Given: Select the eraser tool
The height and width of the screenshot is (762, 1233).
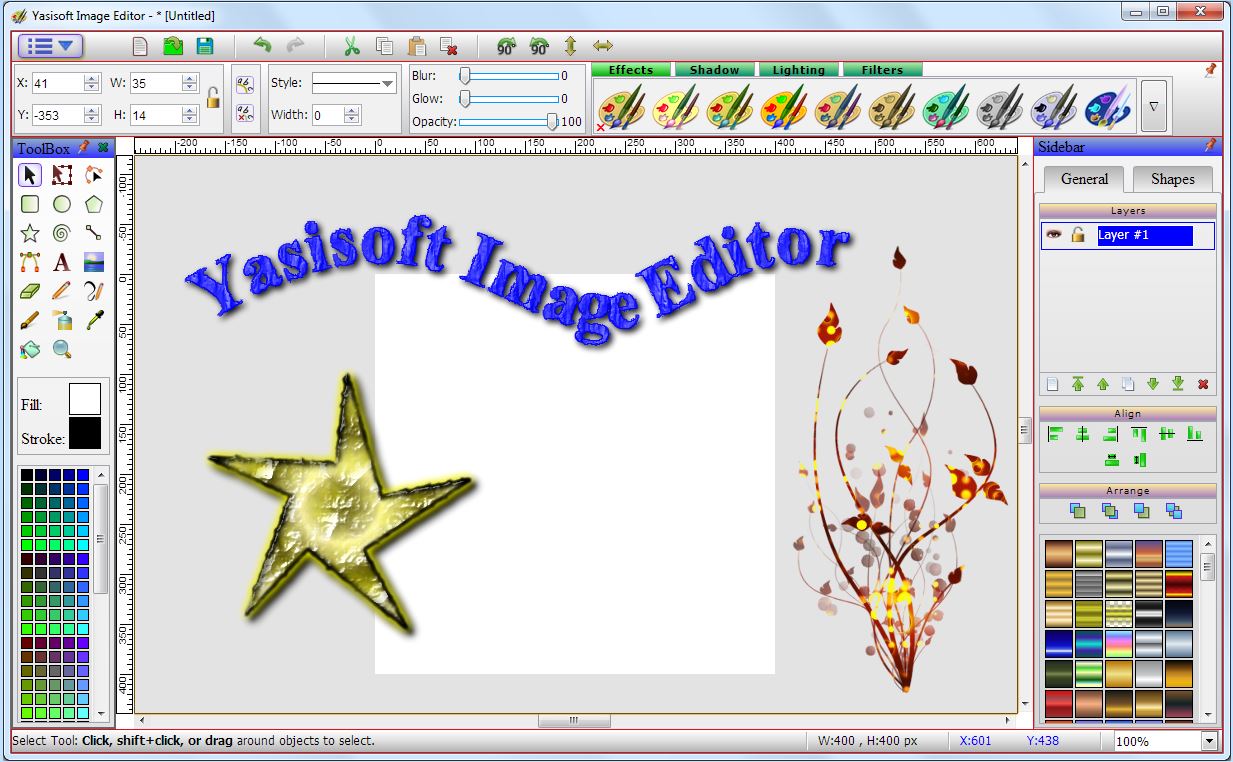Looking at the screenshot, I should pos(30,291).
